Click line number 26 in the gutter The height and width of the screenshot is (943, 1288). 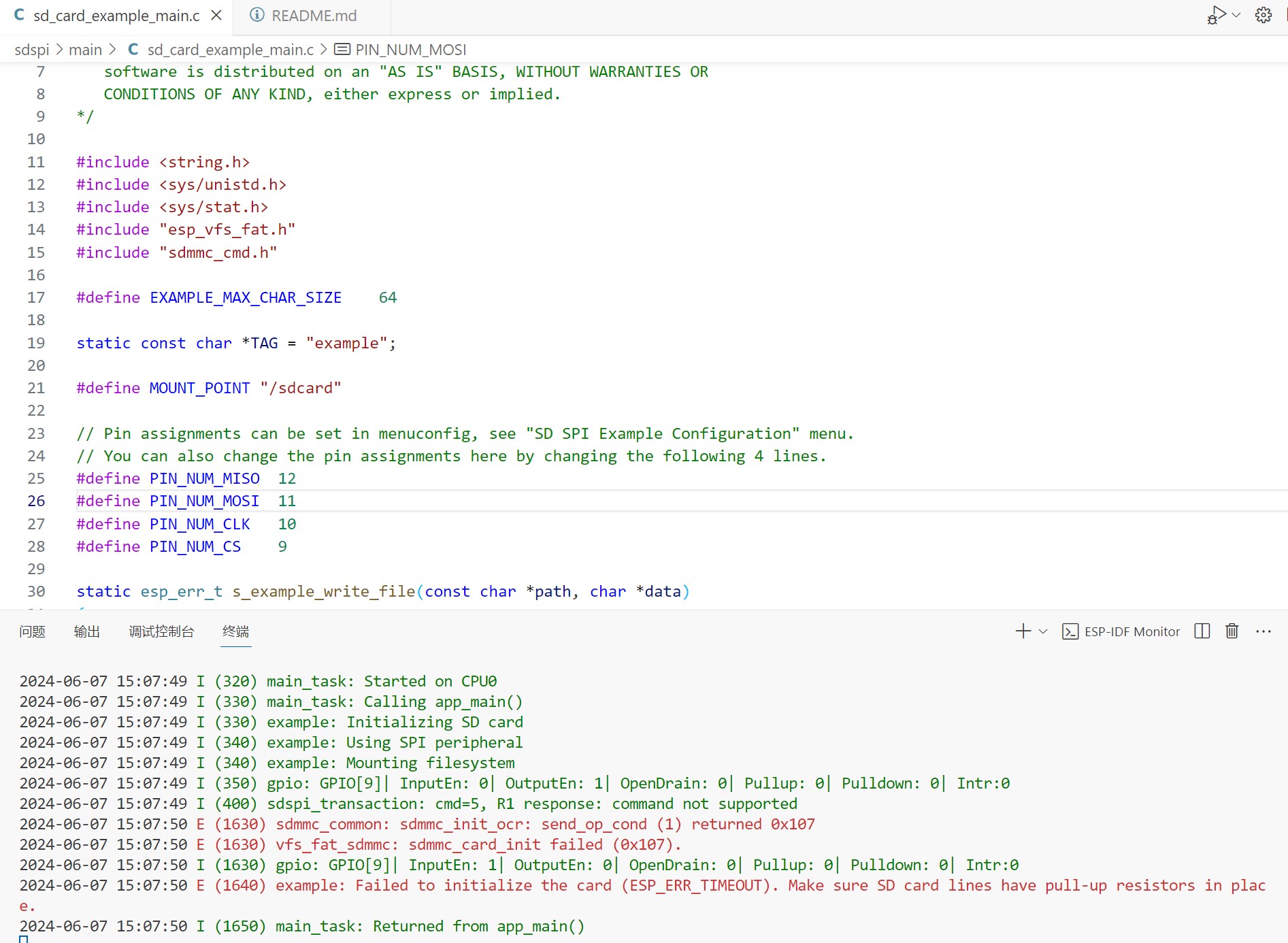tap(36, 501)
